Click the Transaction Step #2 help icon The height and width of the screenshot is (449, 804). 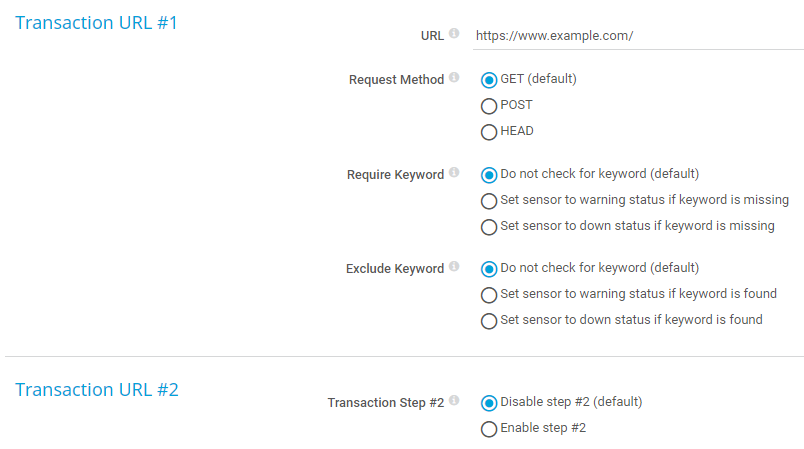[x=454, y=401]
